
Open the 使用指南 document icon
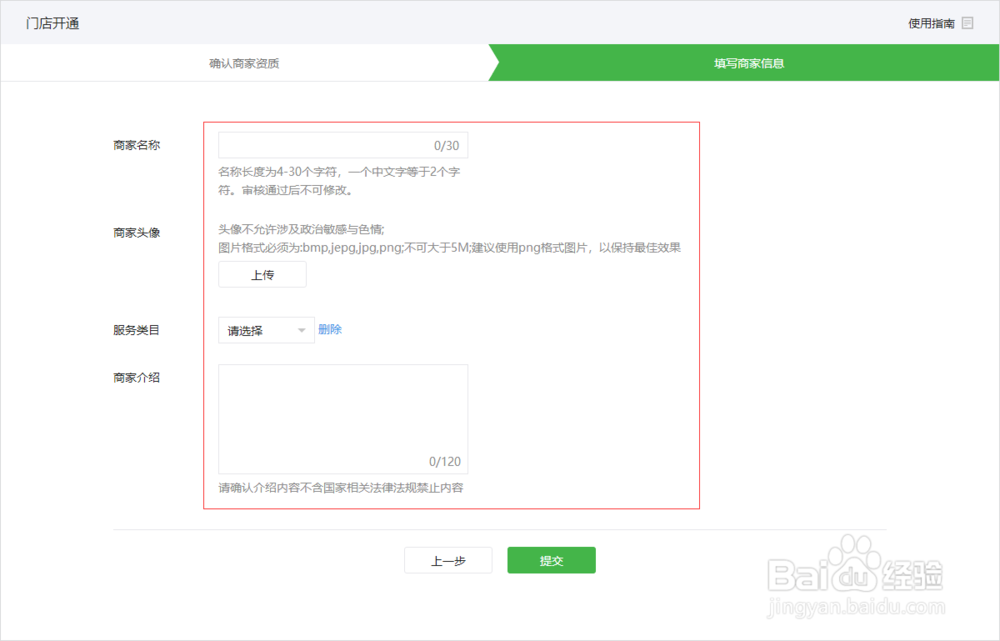pos(967,23)
